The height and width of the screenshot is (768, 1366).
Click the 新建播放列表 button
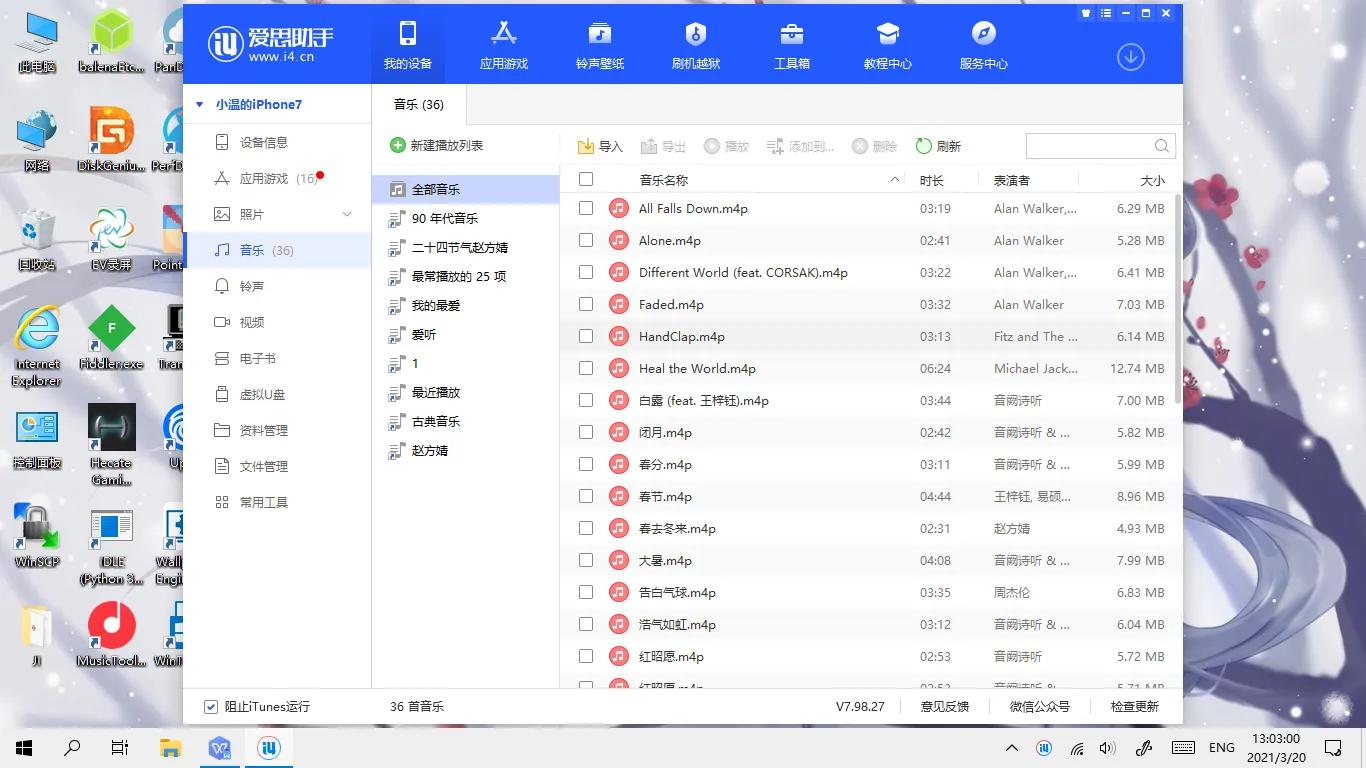click(440, 145)
